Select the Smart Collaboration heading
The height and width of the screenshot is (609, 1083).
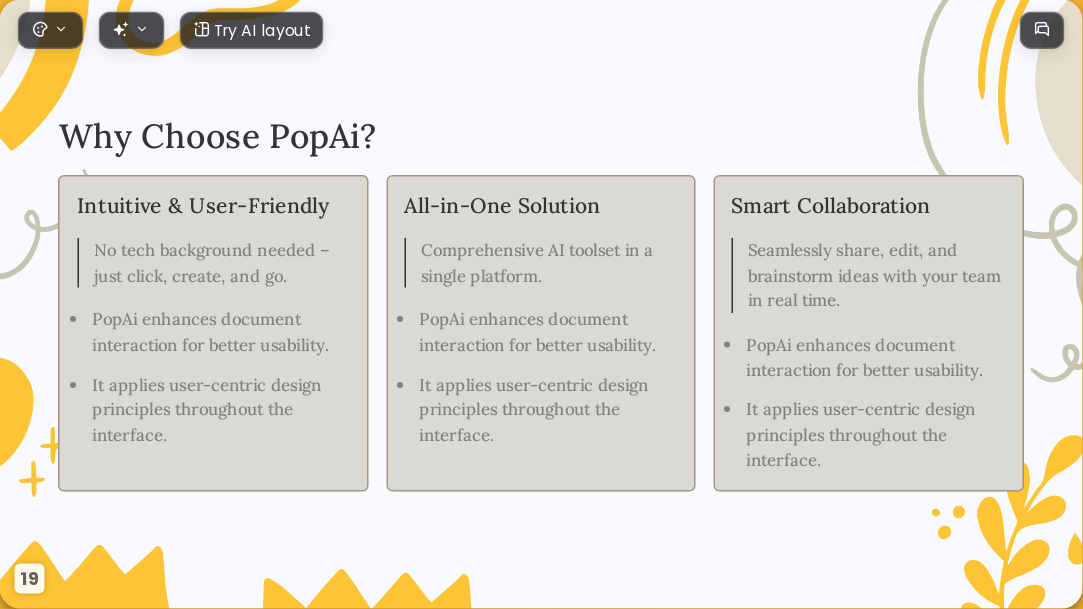tap(830, 206)
